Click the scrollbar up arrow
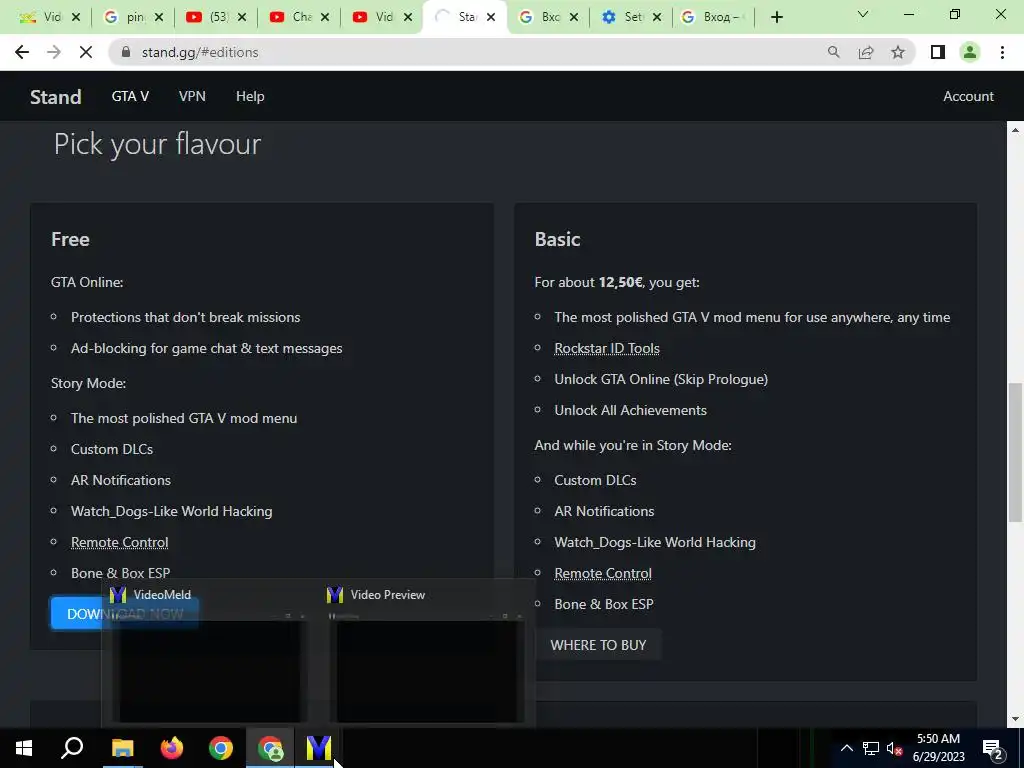Screen dimensions: 1024x768 coord(1015,130)
